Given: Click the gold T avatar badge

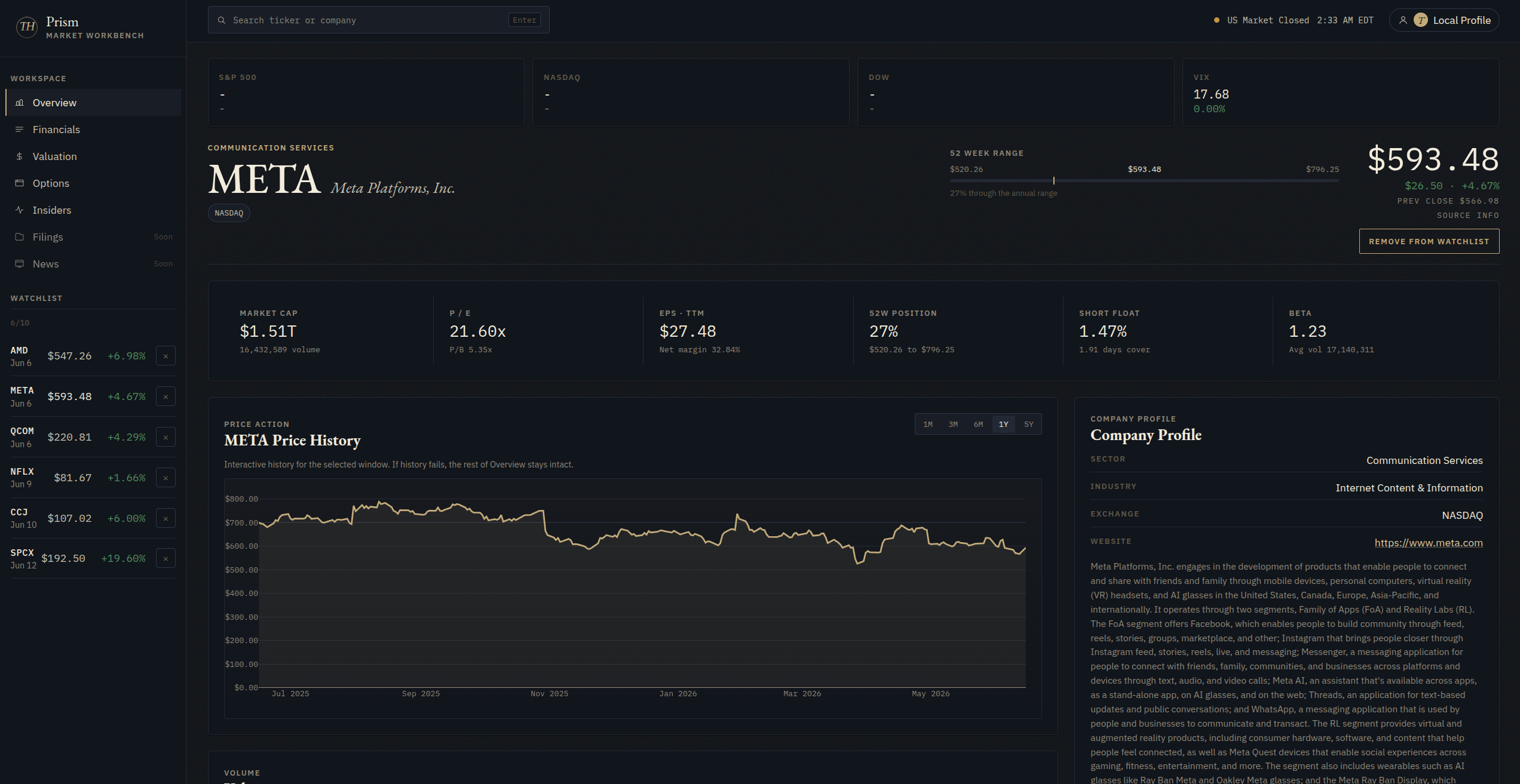Looking at the screenshot, I should (x=1421, y=20).
